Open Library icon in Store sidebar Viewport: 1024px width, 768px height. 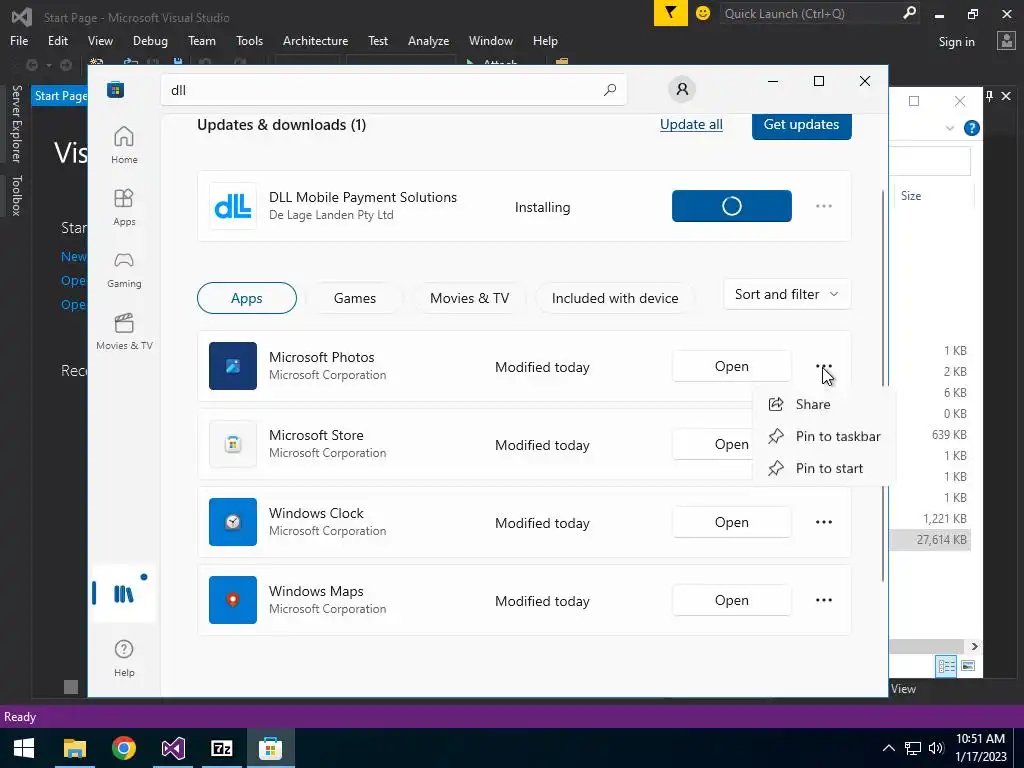[124, 594]
